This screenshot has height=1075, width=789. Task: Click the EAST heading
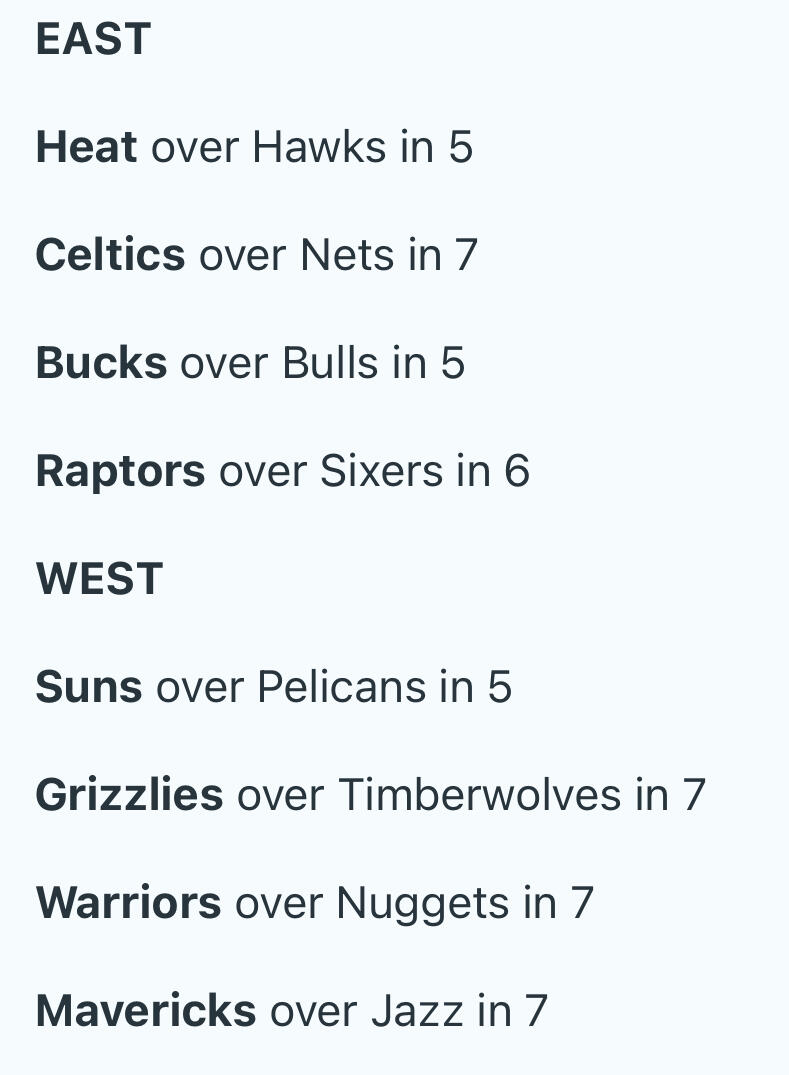pyautogui.click(x=93, y=39)
